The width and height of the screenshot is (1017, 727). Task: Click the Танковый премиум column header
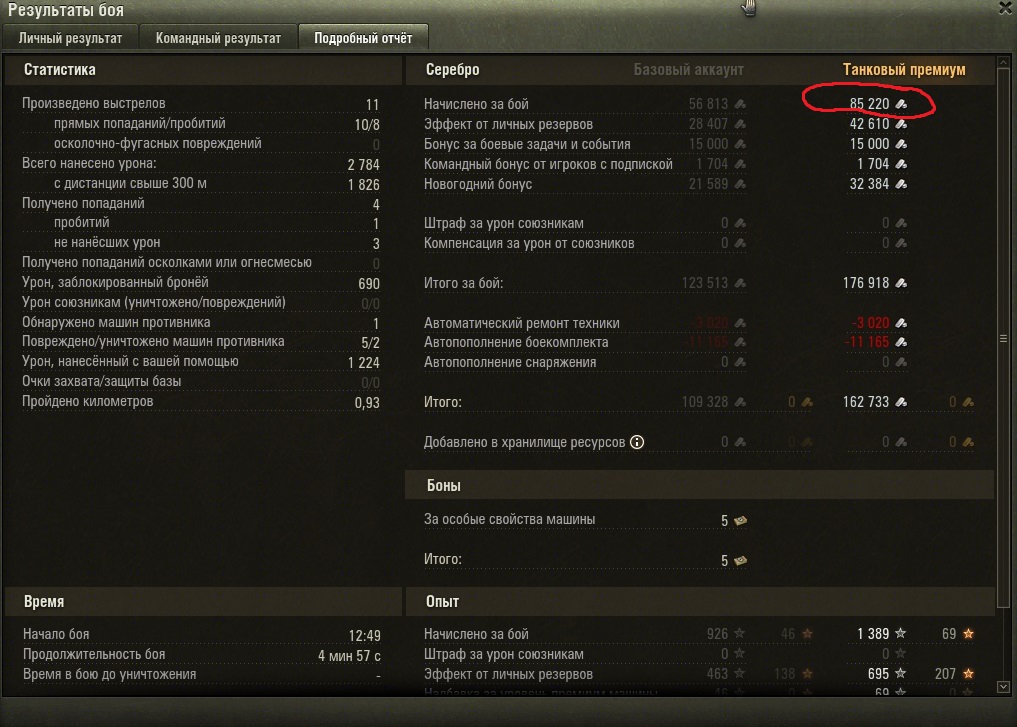[903, 69]
